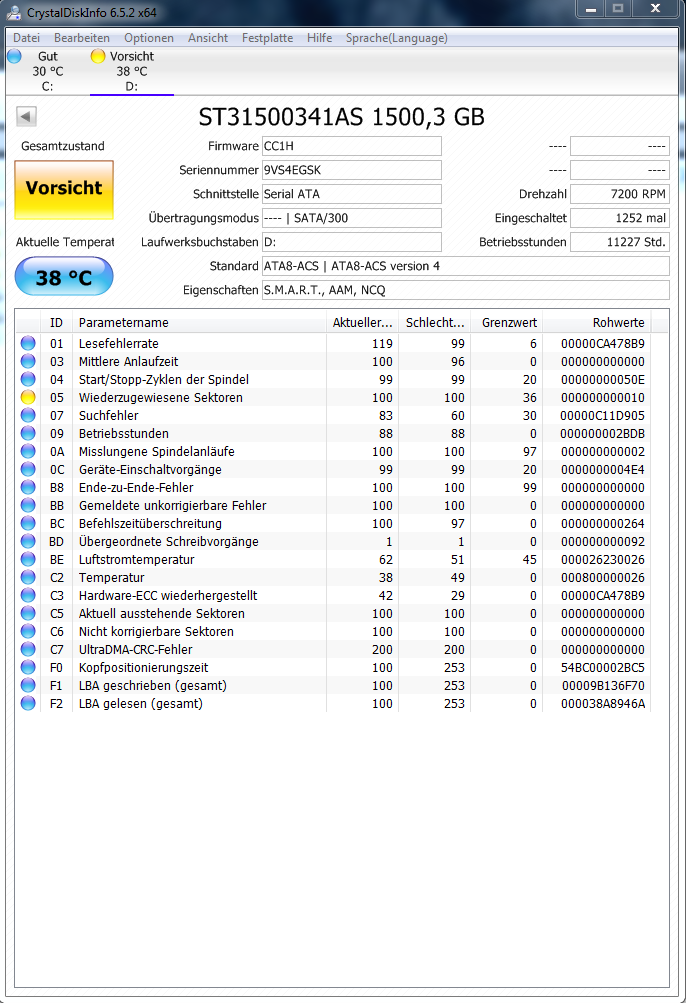Image resolution: width=686 pixels, height=1003 pixels.
Task: Open the Festplatte menu
Action: pos(267,38)
